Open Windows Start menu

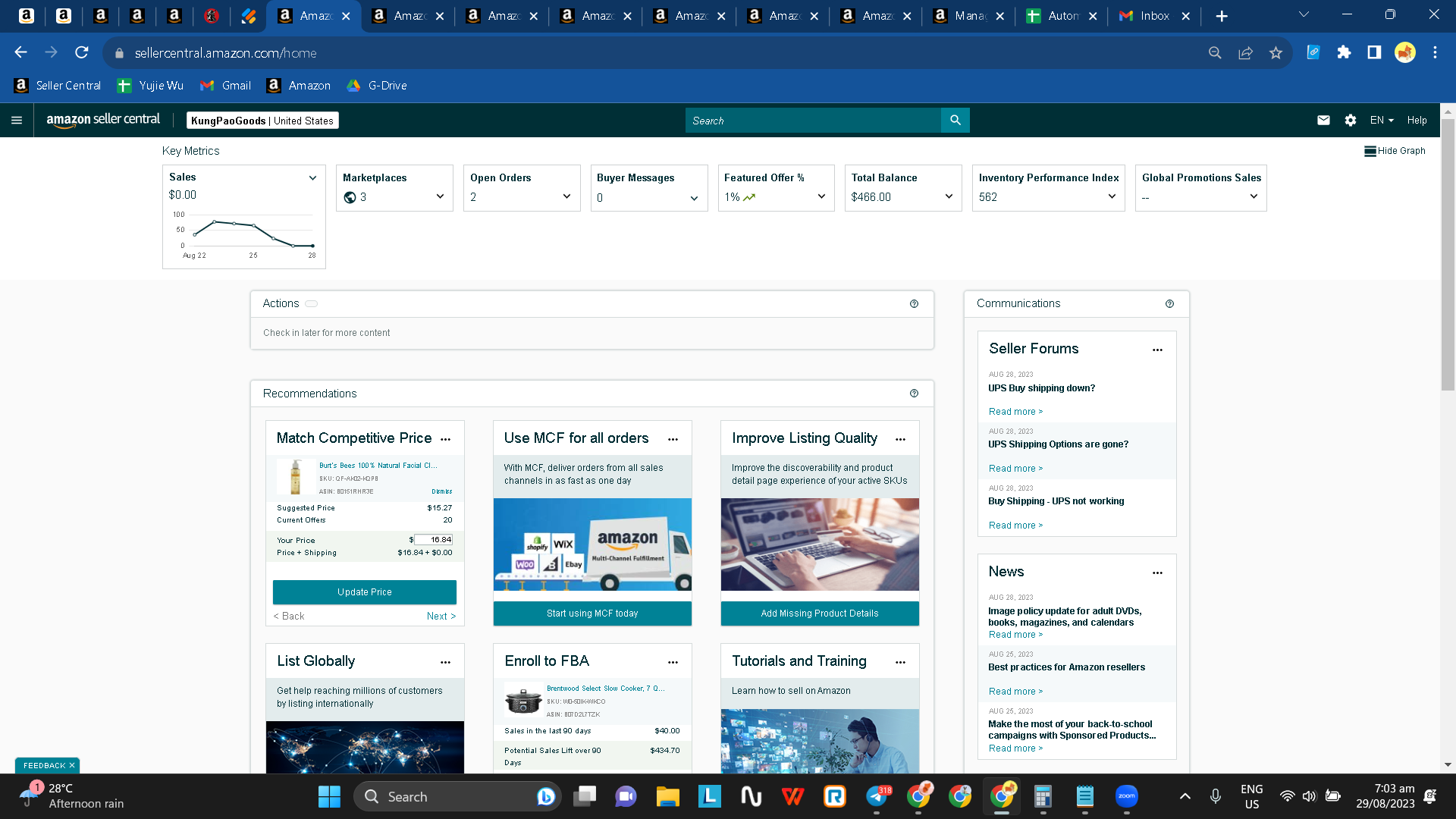(x=329, y=796)
